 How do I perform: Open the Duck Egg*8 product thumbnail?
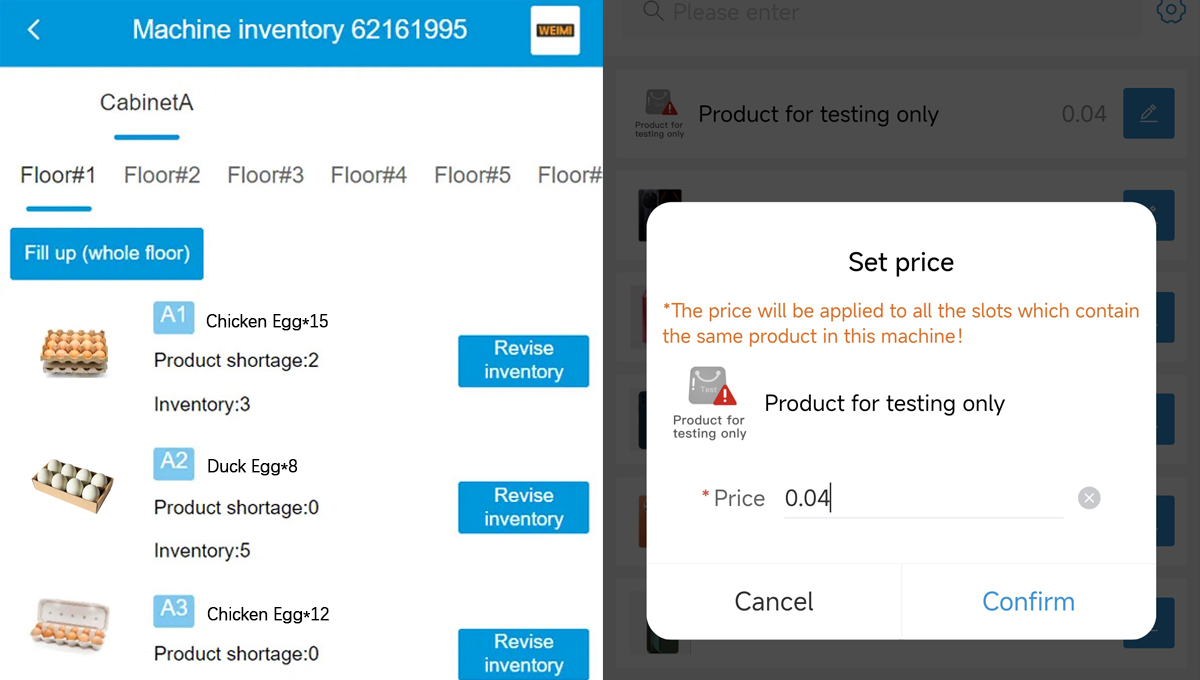[73, 484]
